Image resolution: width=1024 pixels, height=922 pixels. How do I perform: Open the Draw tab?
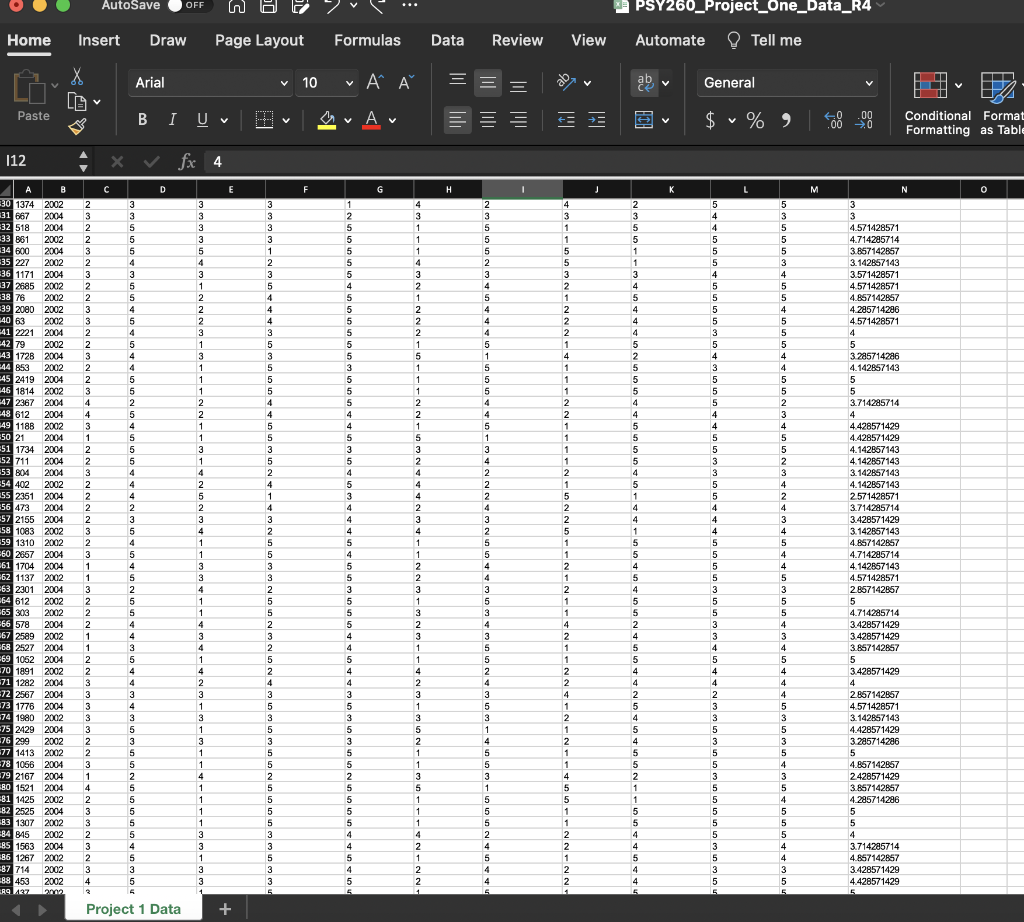[x=168, y=40]
